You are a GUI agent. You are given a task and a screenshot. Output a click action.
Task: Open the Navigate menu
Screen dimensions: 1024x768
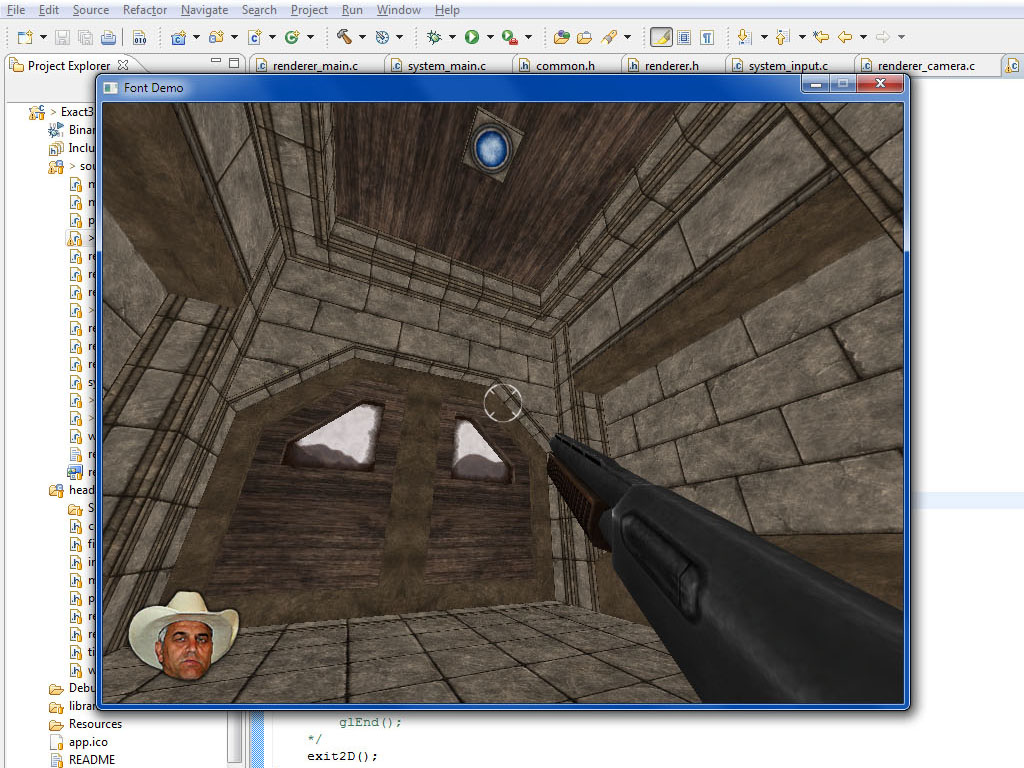tap(204, 10)
